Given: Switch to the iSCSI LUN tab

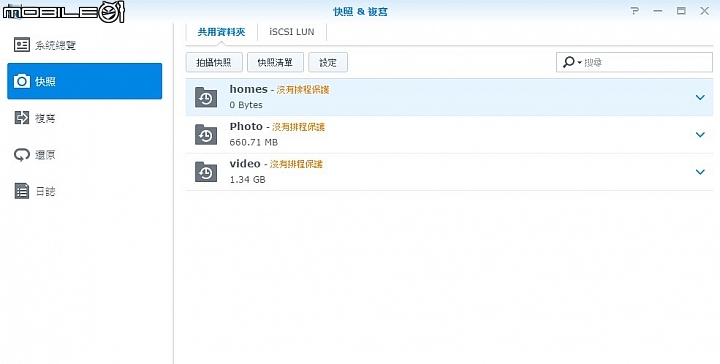Looking at the screenshot, I should pyautogui.click(x=292, y=32).
